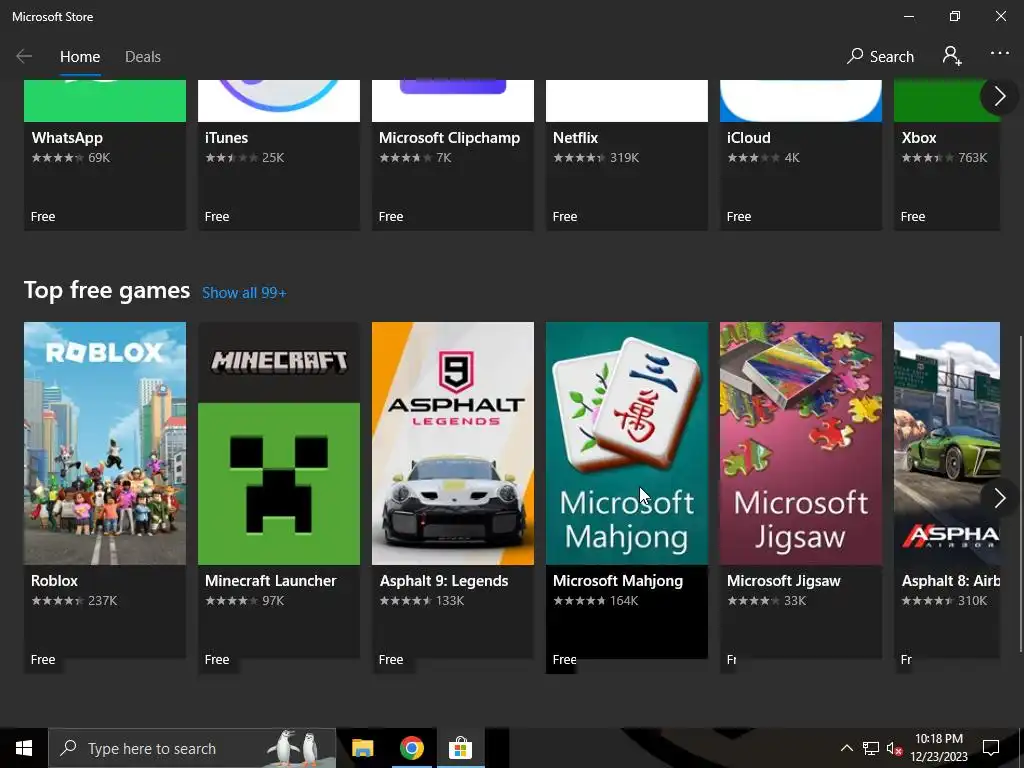Click the Asphalt 9: Legends title text
The width and height of the screenshot is (1024, 768).
[444, 581]
